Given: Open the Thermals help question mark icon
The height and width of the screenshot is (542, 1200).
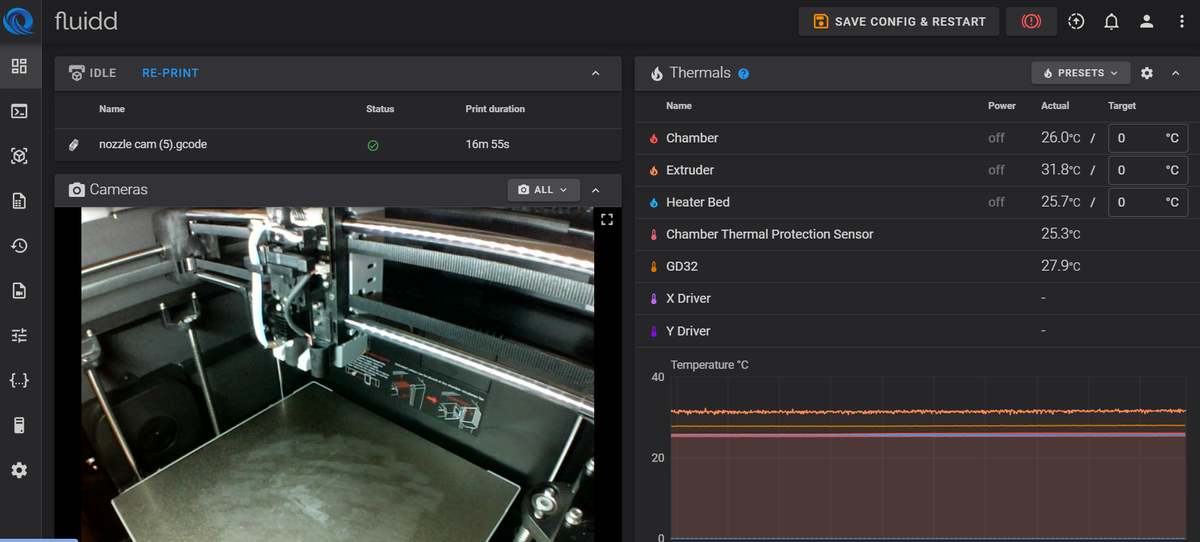Looking at the screenshot, I should (x=743, y=74).
